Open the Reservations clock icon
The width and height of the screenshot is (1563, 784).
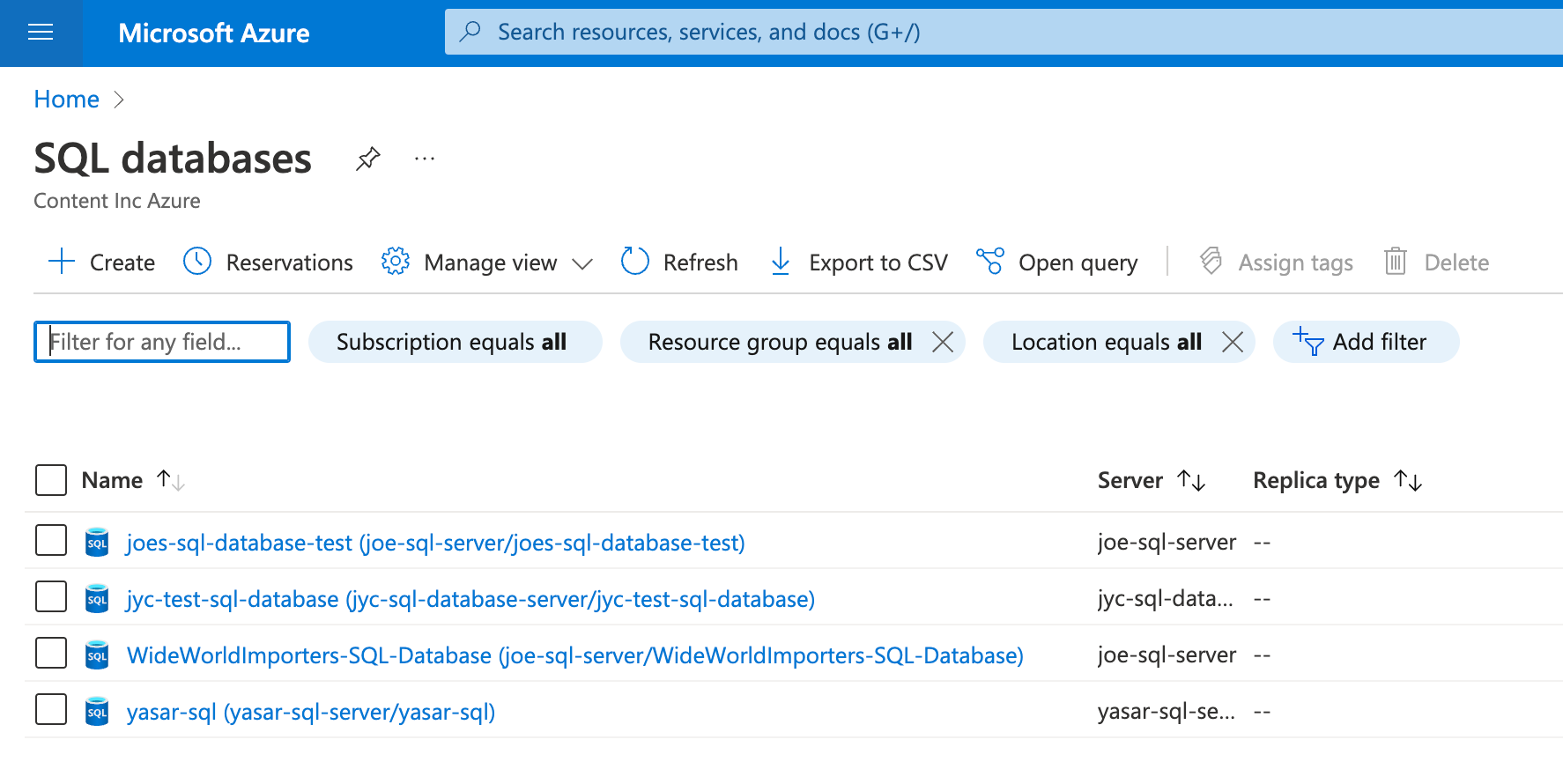(x=197, y=262)
